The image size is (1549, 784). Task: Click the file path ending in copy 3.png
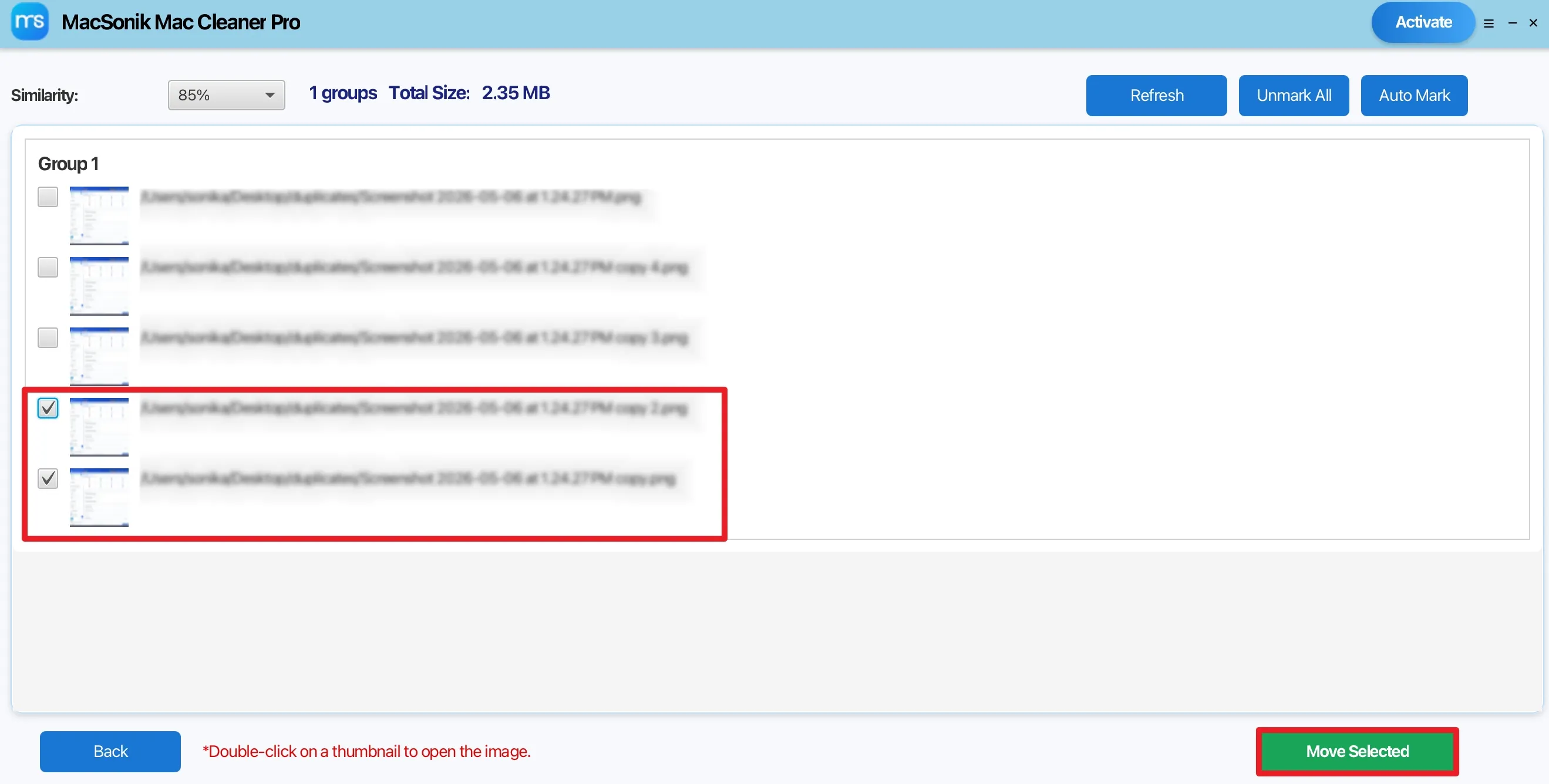click(x=415, y=337)
